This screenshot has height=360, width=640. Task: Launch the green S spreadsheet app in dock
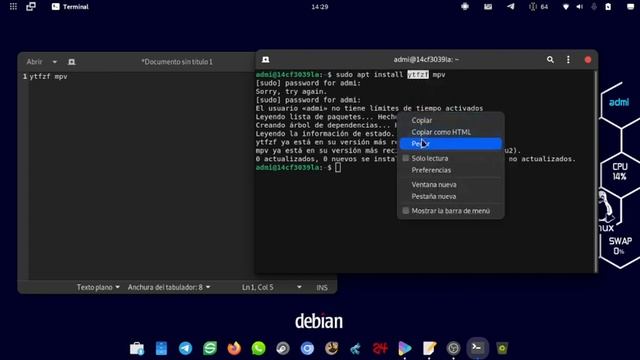[x=210, y=348]
